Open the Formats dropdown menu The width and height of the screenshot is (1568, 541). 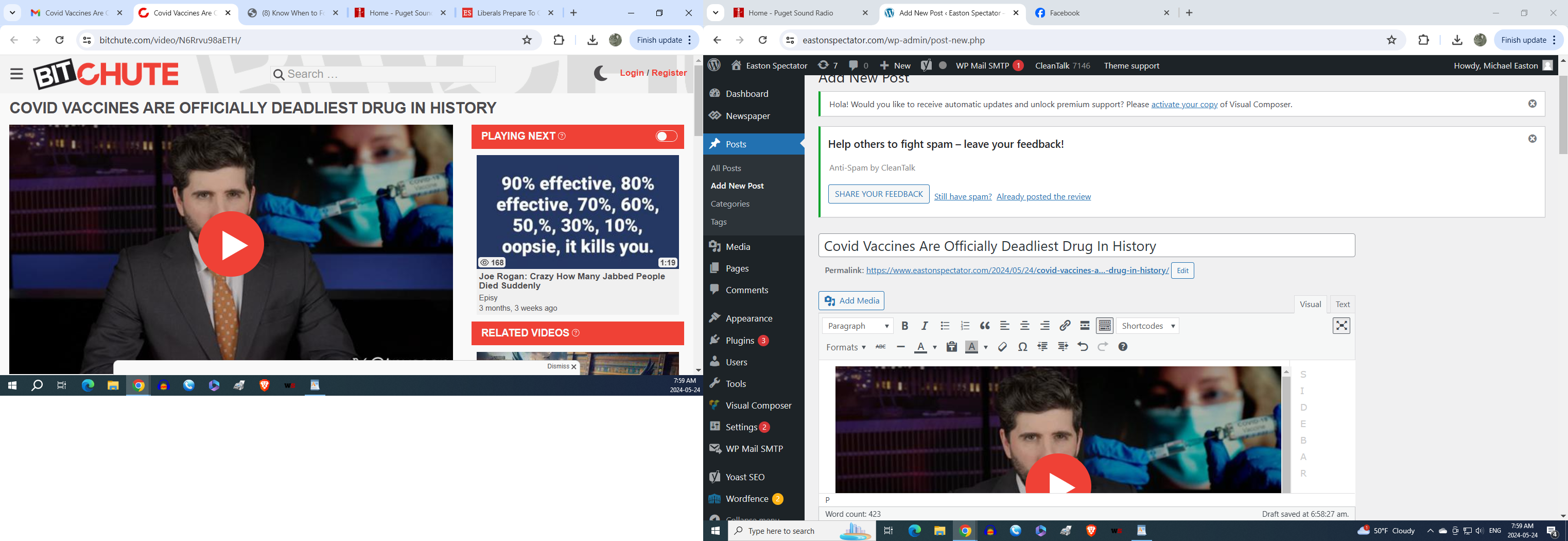(x=845, y=347)
